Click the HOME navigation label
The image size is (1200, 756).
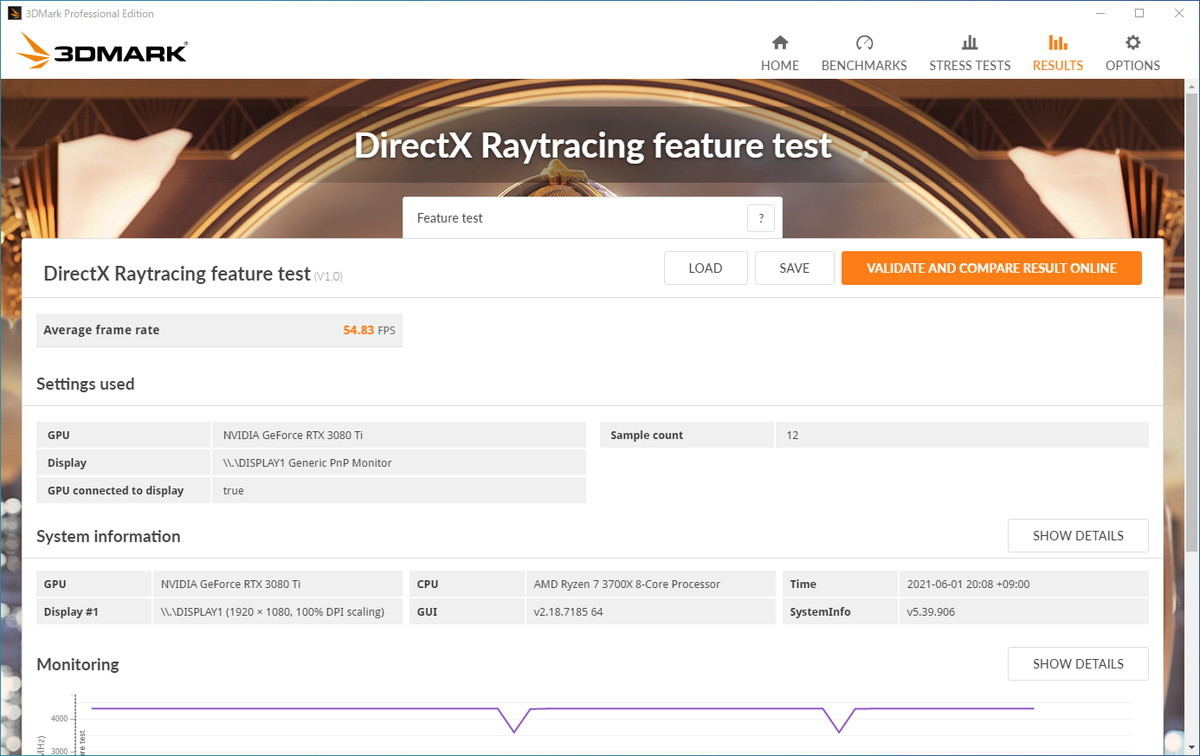point(780,66)
